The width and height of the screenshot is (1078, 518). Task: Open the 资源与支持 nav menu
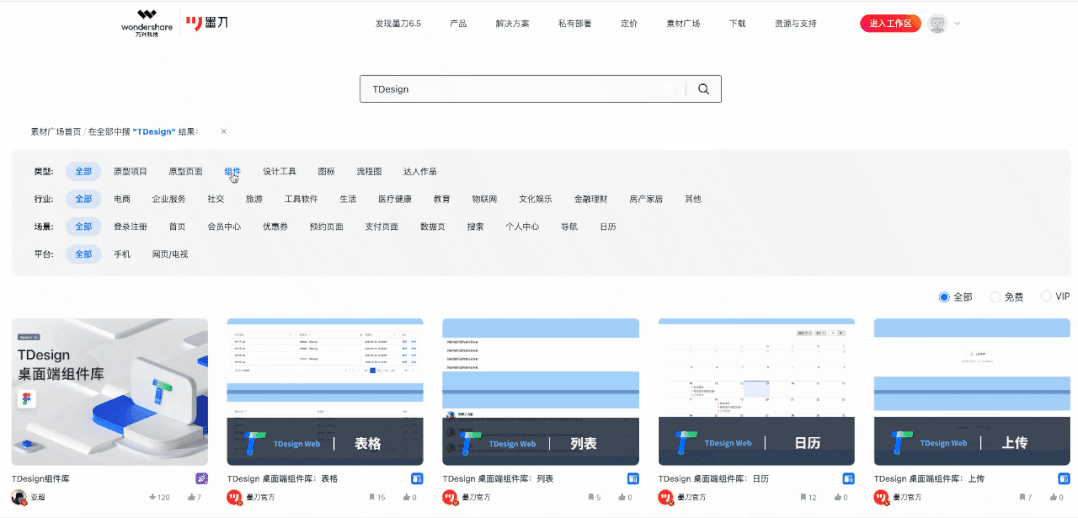[x=795, y=23]
